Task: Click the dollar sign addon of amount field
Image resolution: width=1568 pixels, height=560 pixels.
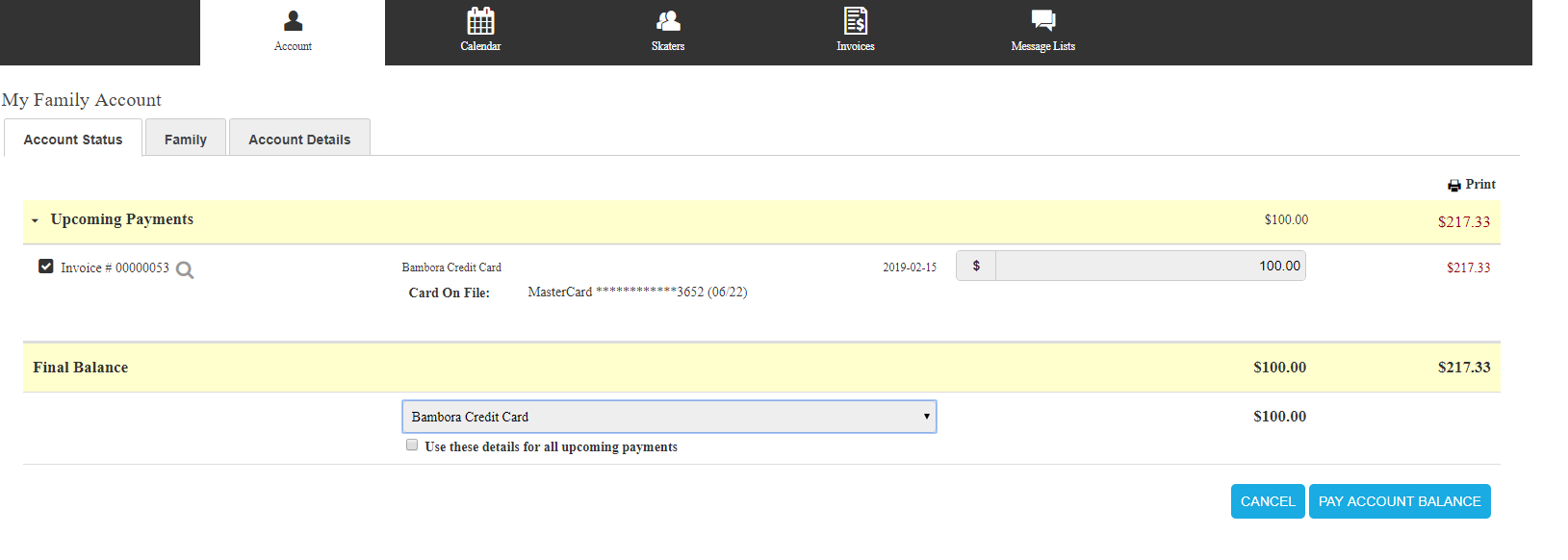Action: (x=976, y=266)
